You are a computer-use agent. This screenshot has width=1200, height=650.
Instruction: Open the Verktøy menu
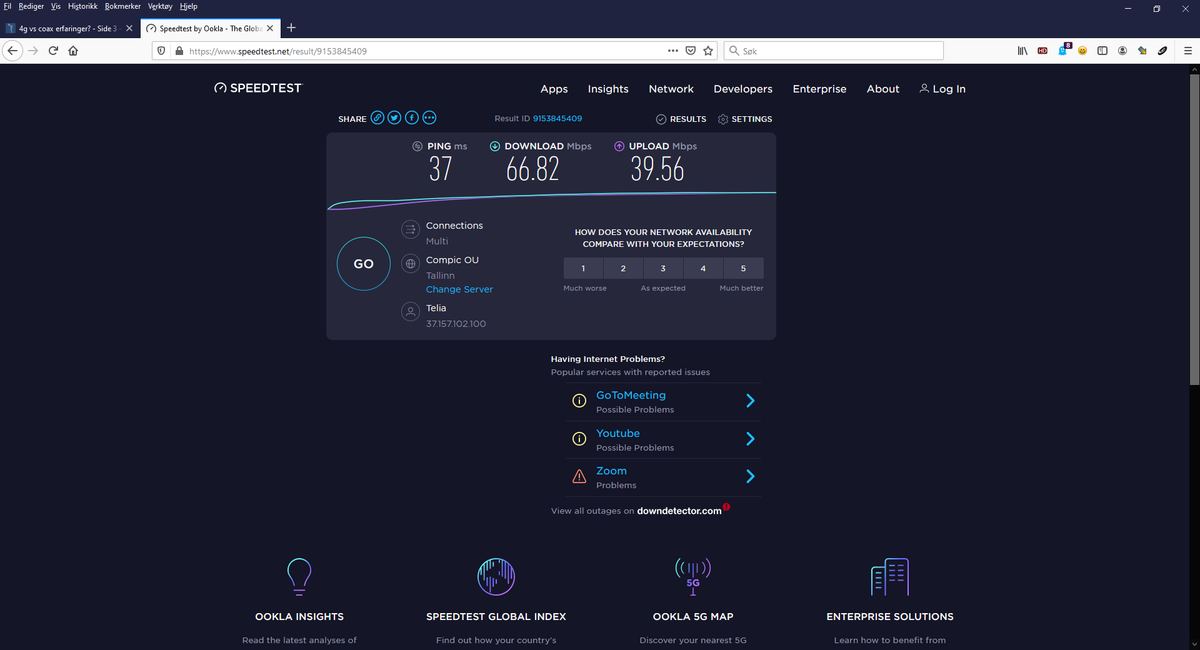pyautogui.click(x=160, y=6)
